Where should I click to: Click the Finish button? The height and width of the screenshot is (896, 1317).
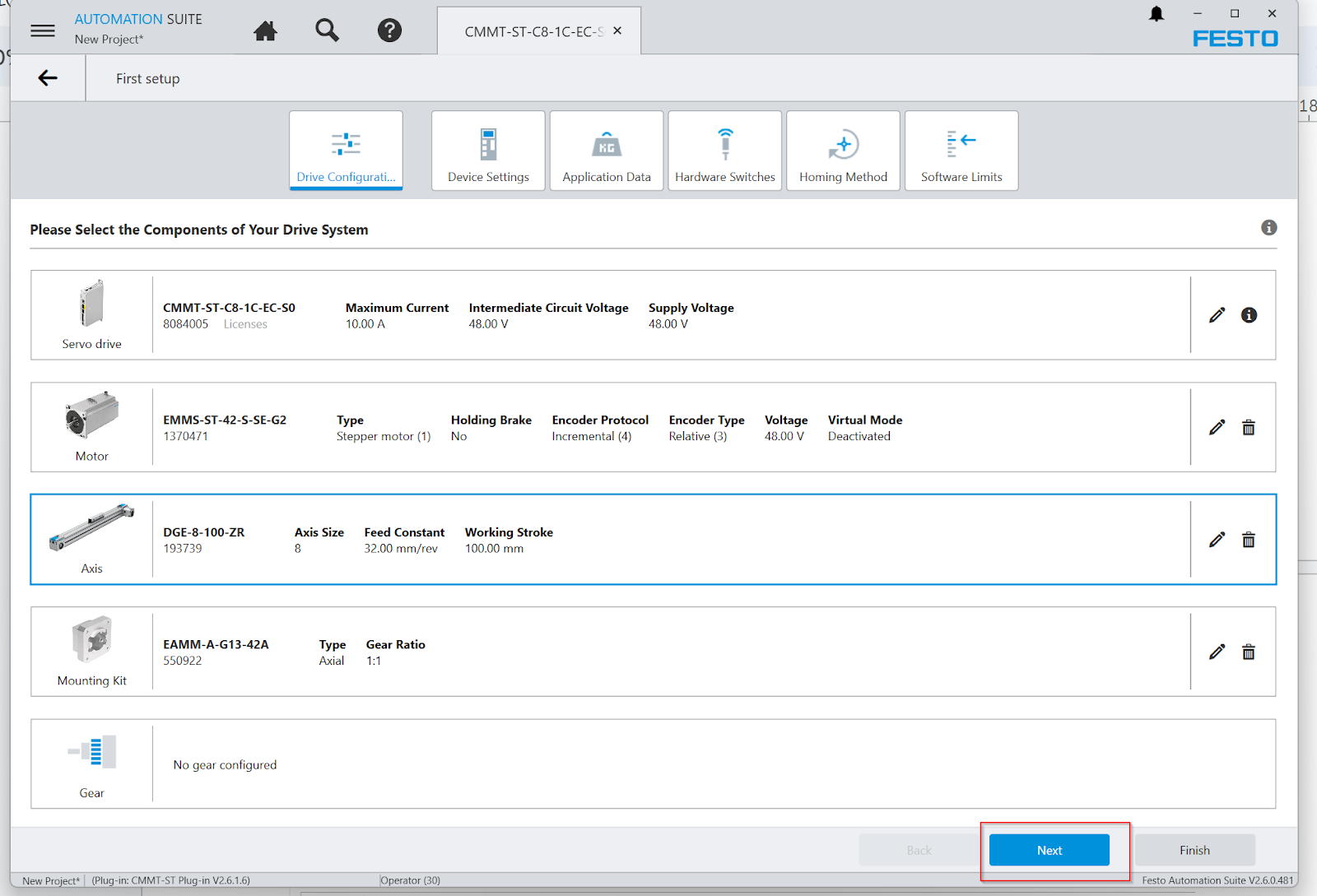click(x=1194, y=850)
